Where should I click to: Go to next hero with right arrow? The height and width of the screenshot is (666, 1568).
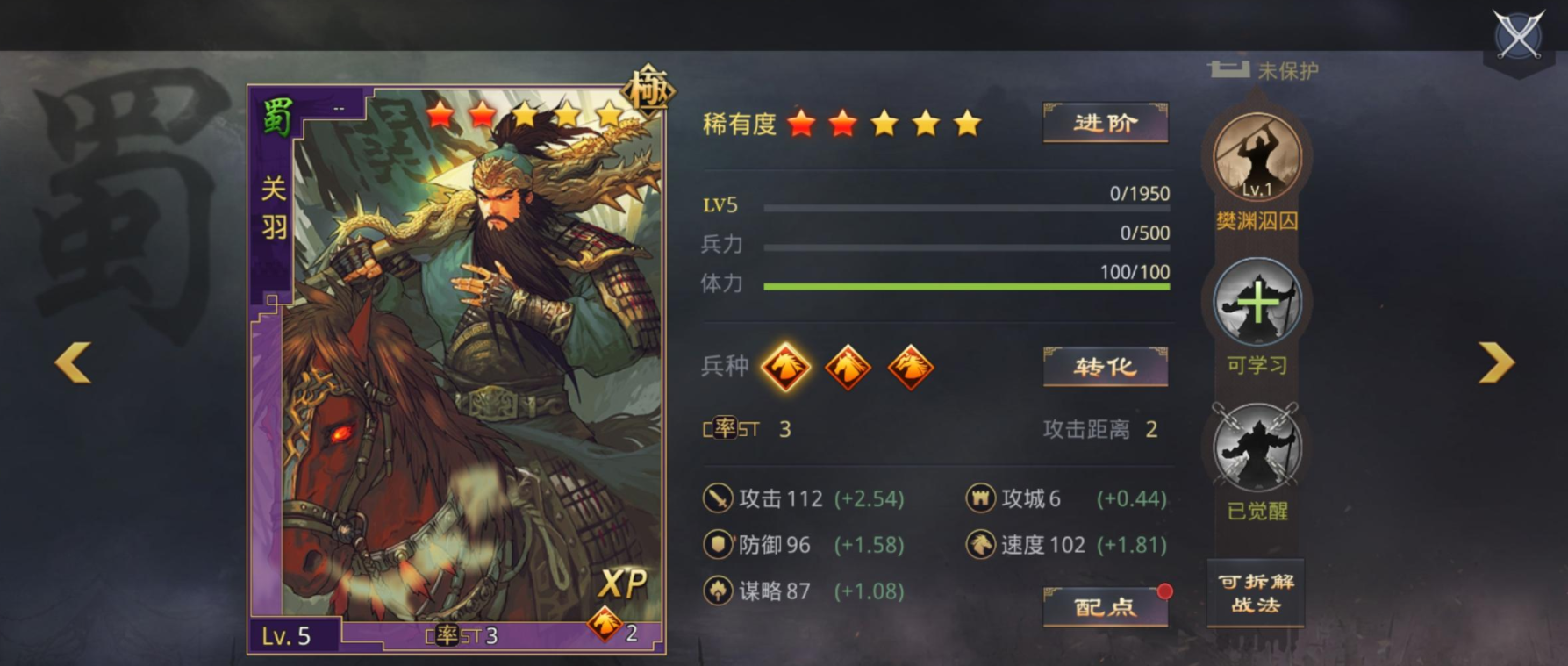[1496, 362]
